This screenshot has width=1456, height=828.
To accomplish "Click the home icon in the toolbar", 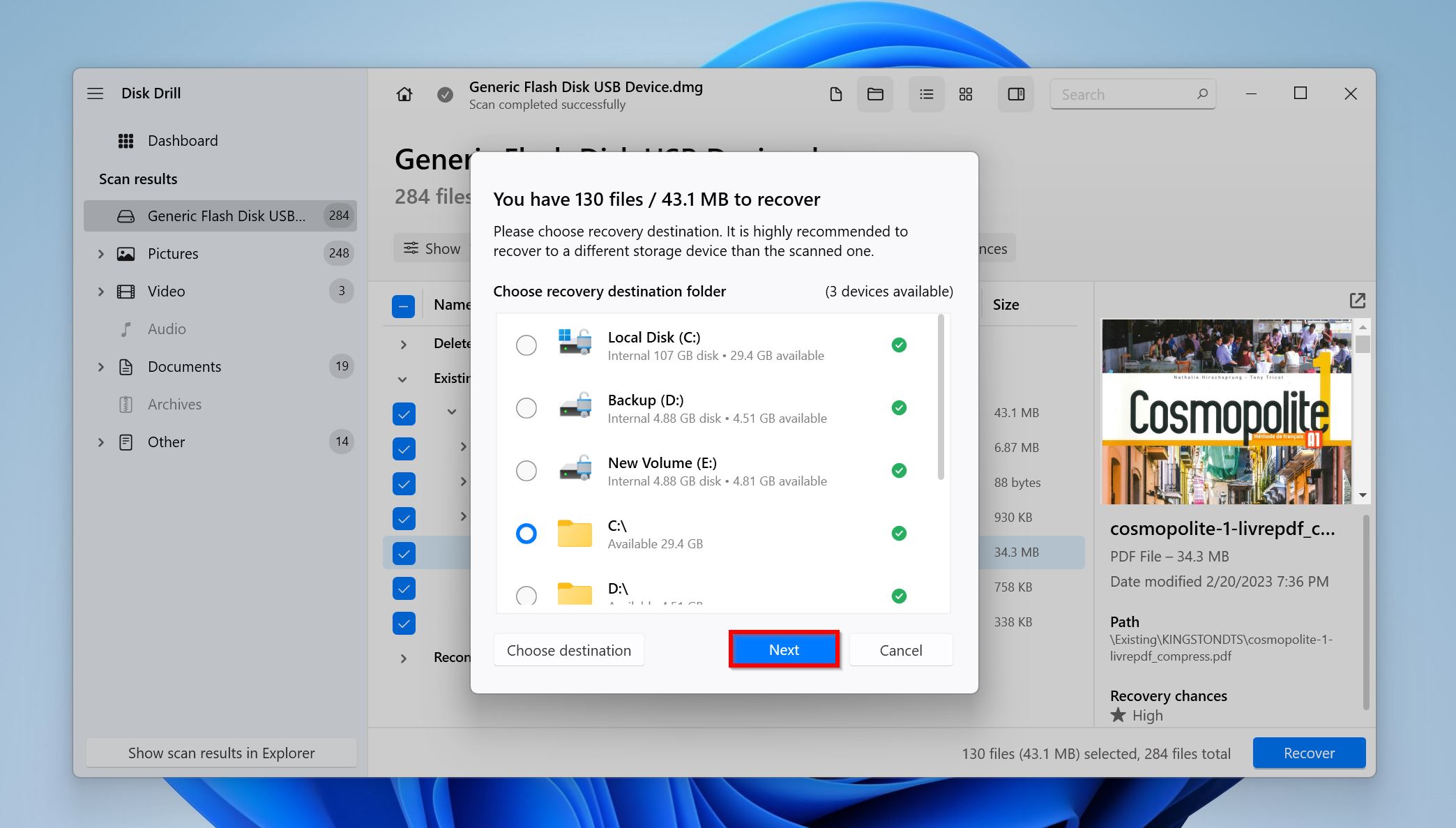I will [x=404, y=94].
